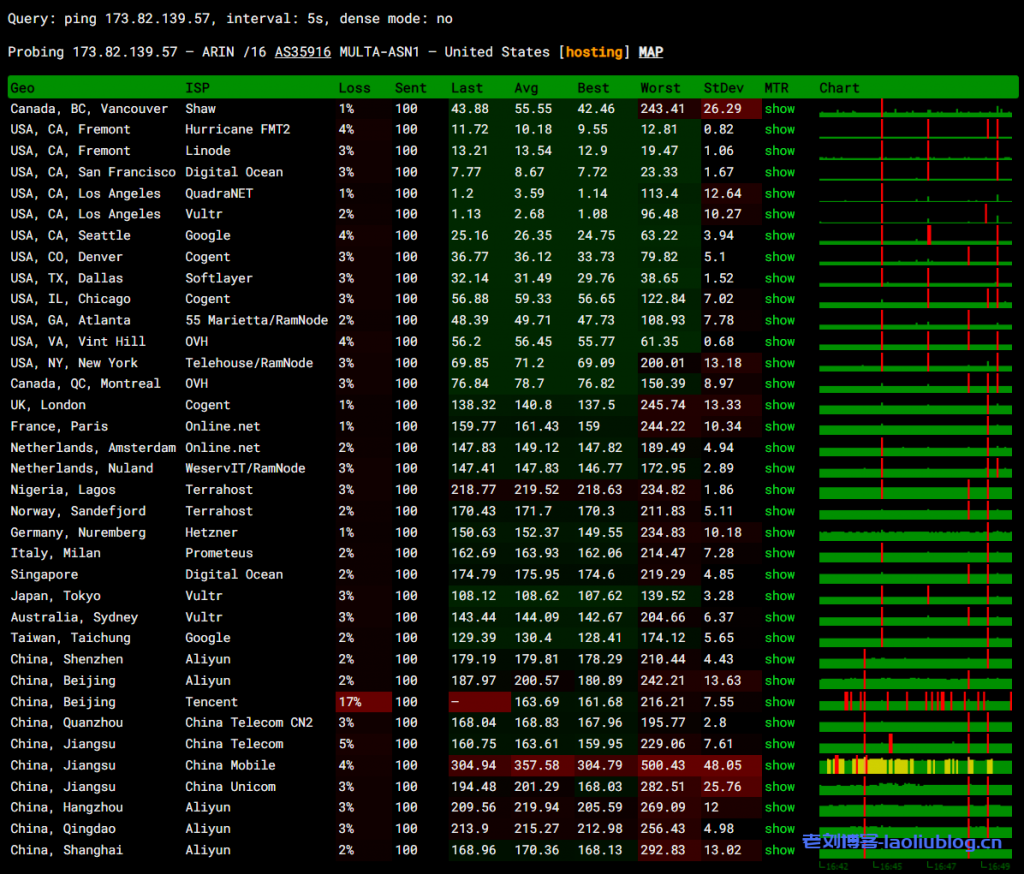Click the Worst column header
The width and height of the screenshot is (1024, 874).
tap(660, 88)
